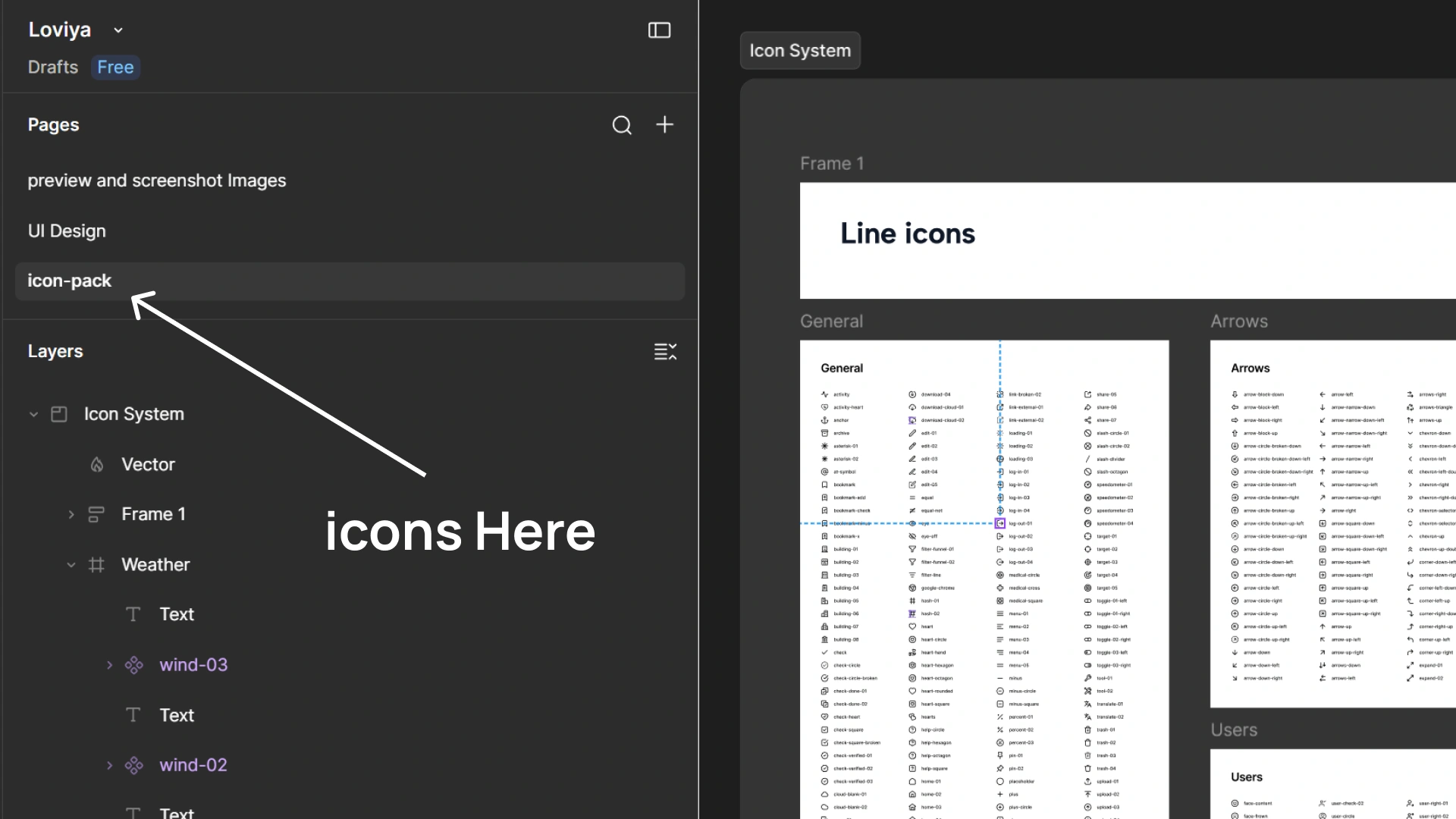Add a new page with plus icon
Image resolution: width=1456 pixels, height=819 pixels.
click(664, 124)
